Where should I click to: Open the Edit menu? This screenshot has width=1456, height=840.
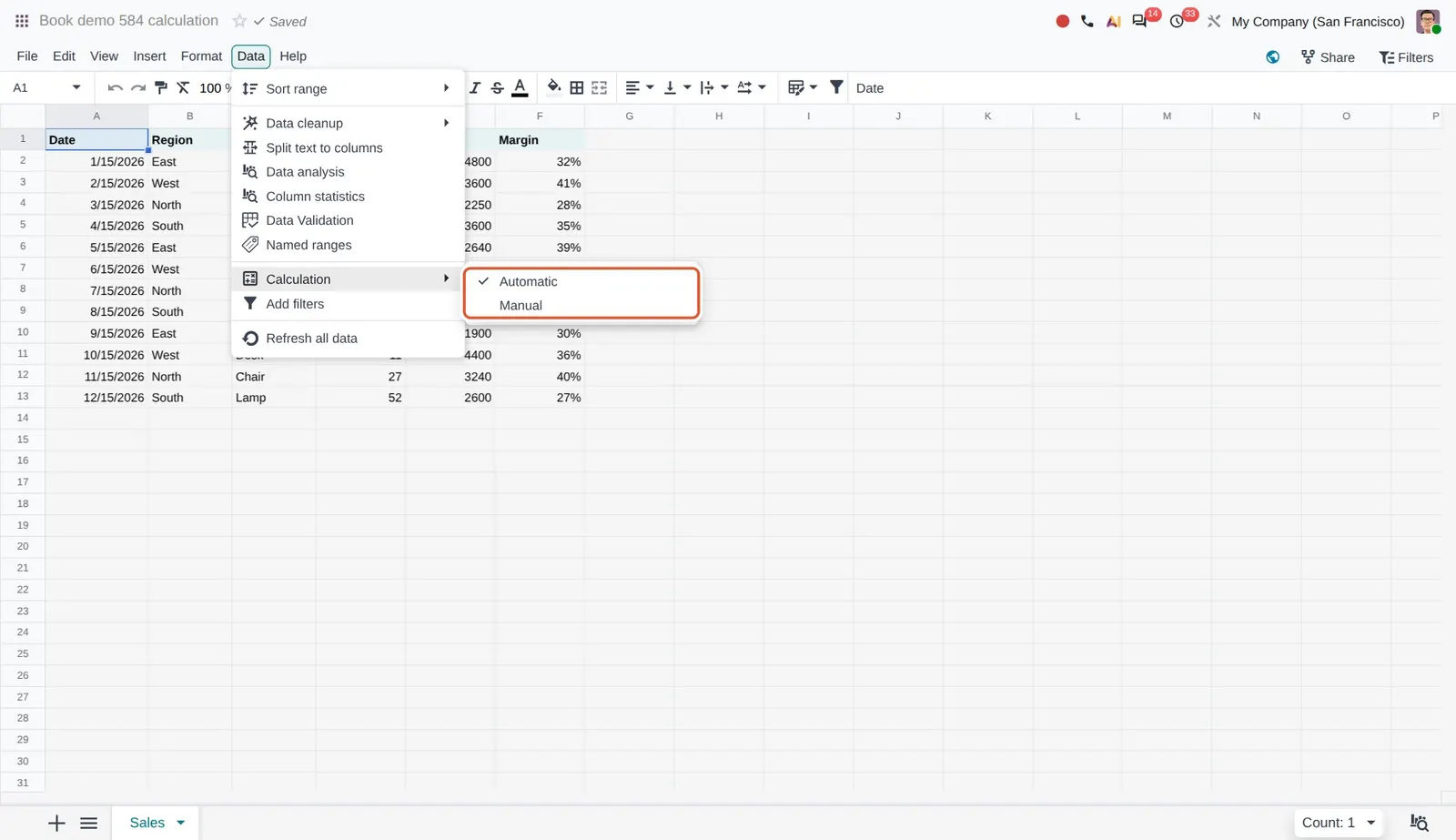coord(64,56)
